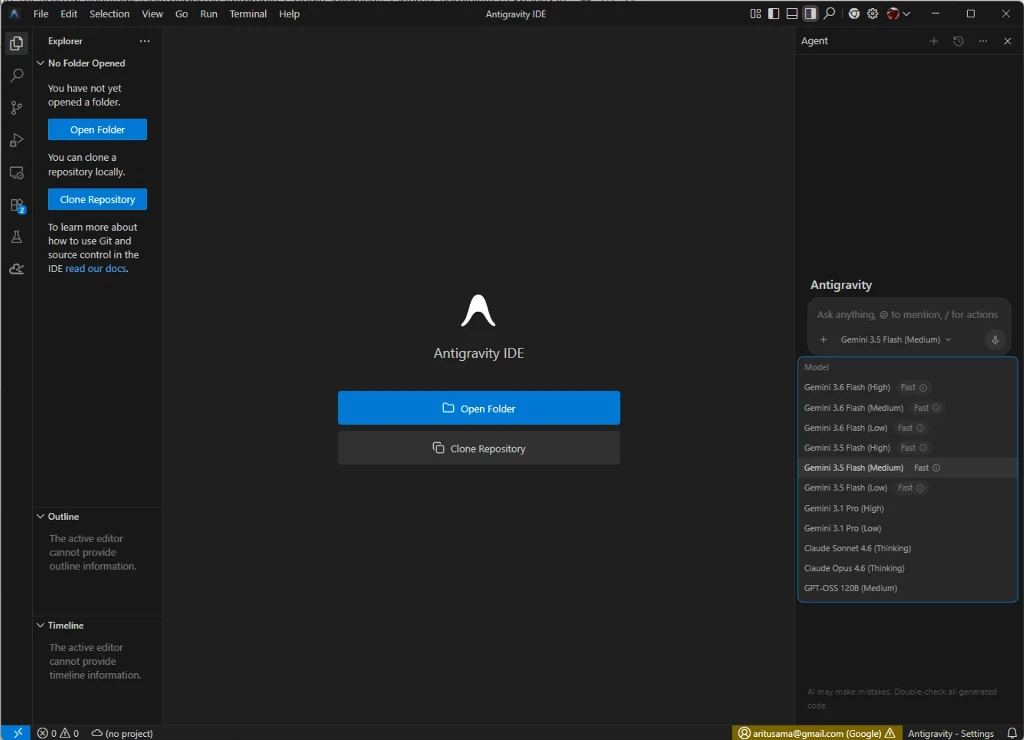Open the Explorer view in the activity bar

click(x=16, y=43)
